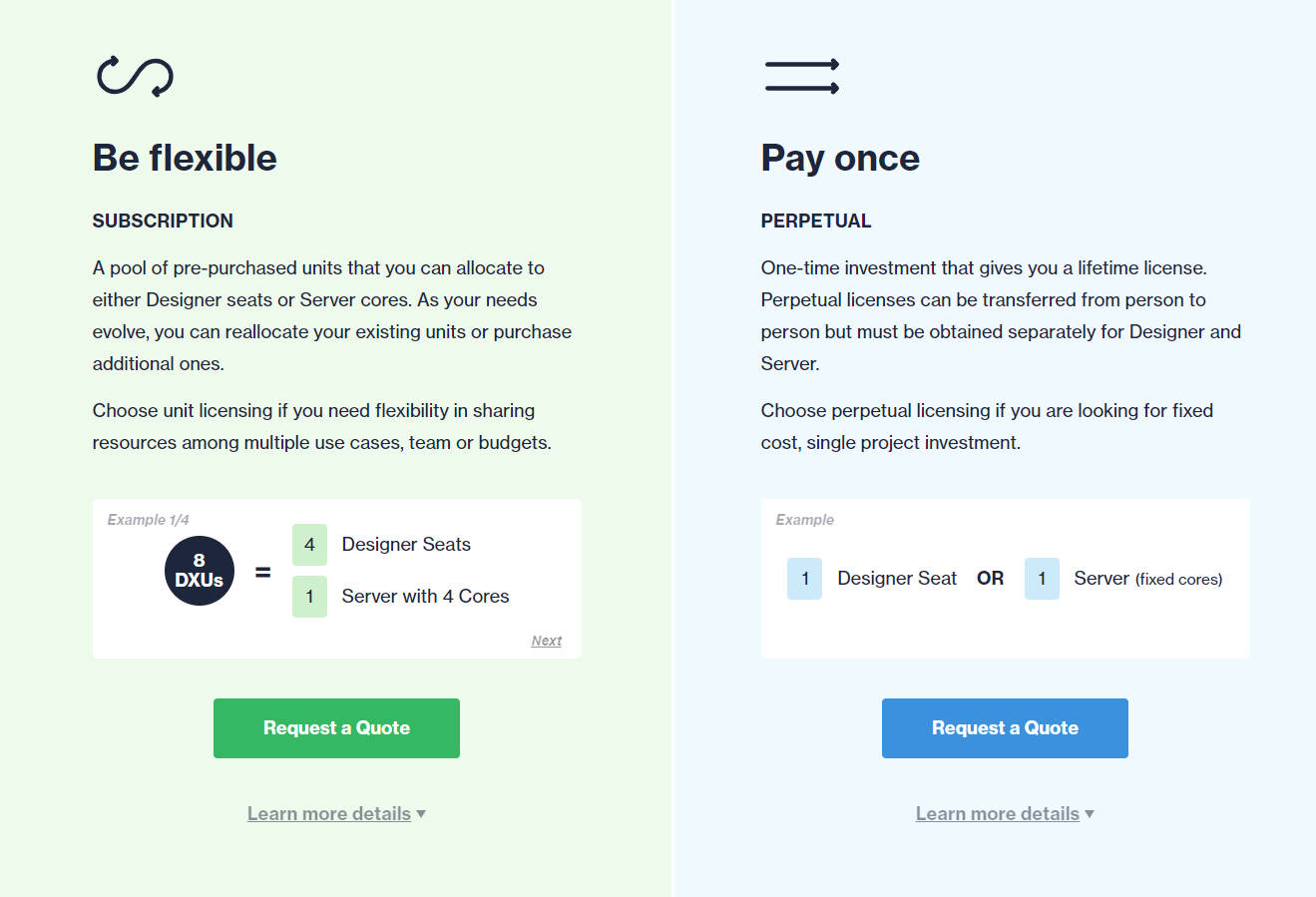
Task: Click the Example 1/4 label on the card
Action: [x=148, y=520]
